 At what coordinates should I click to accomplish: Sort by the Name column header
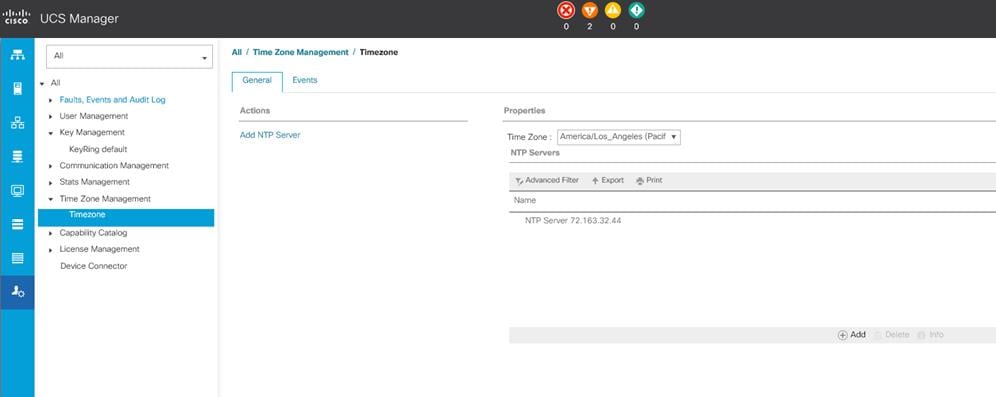(525, 201)
